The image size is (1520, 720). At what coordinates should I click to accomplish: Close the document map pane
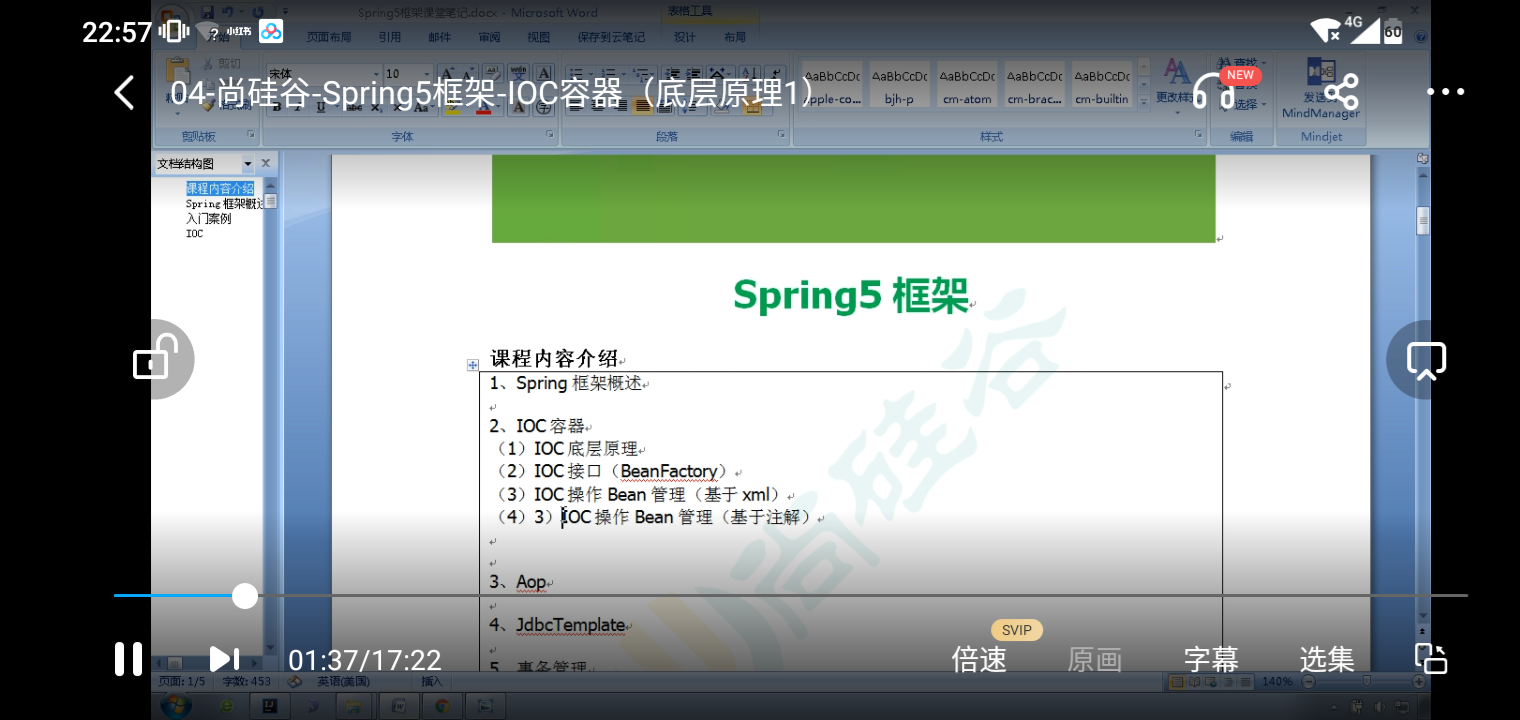click(x=266, y=163)
